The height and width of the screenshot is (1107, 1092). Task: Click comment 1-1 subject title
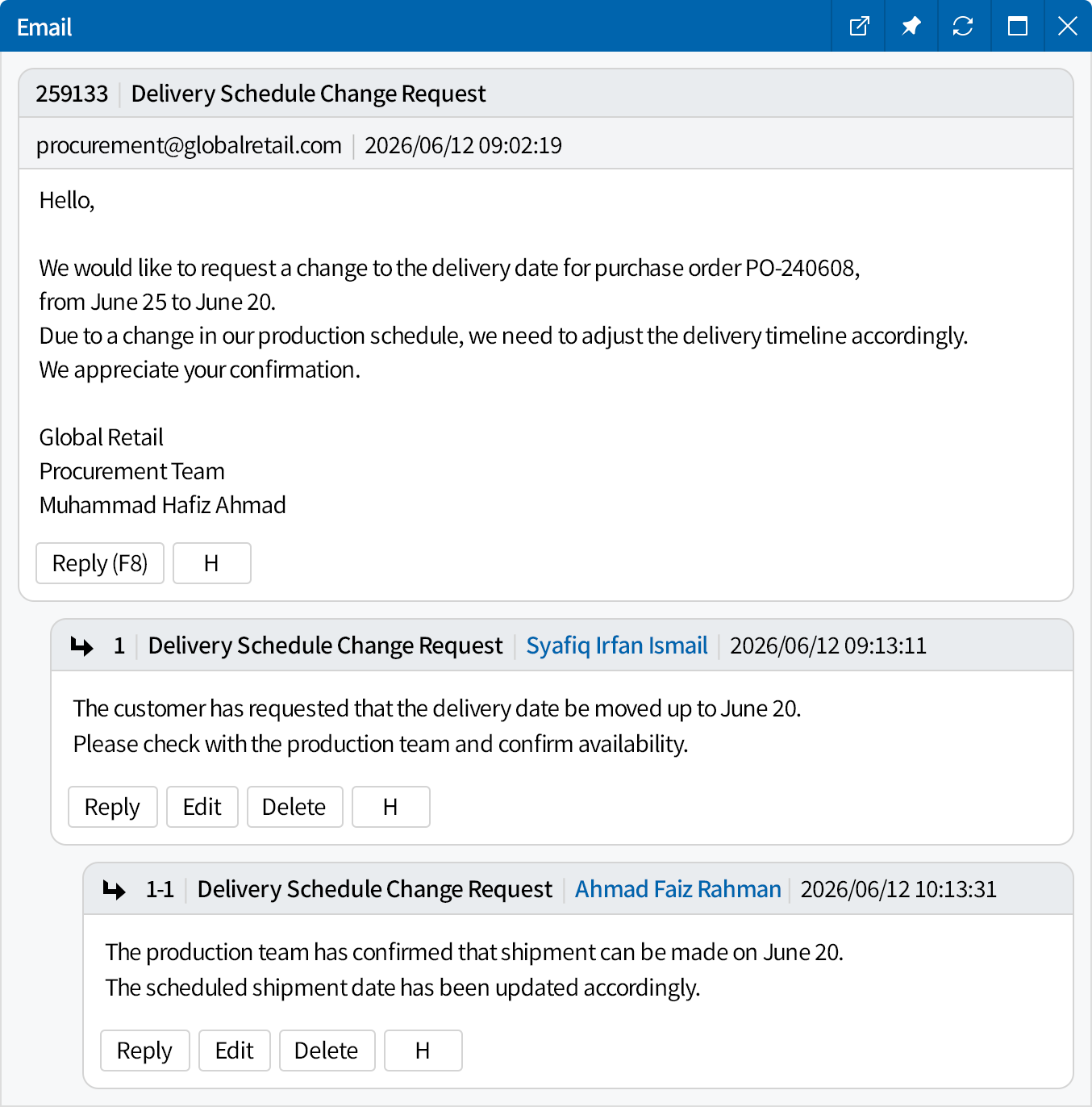point(375,889)
